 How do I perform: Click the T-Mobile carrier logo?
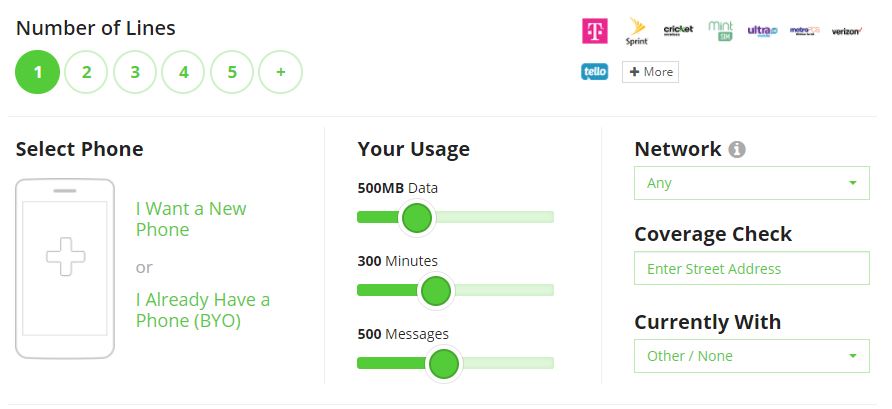[594, 31]
